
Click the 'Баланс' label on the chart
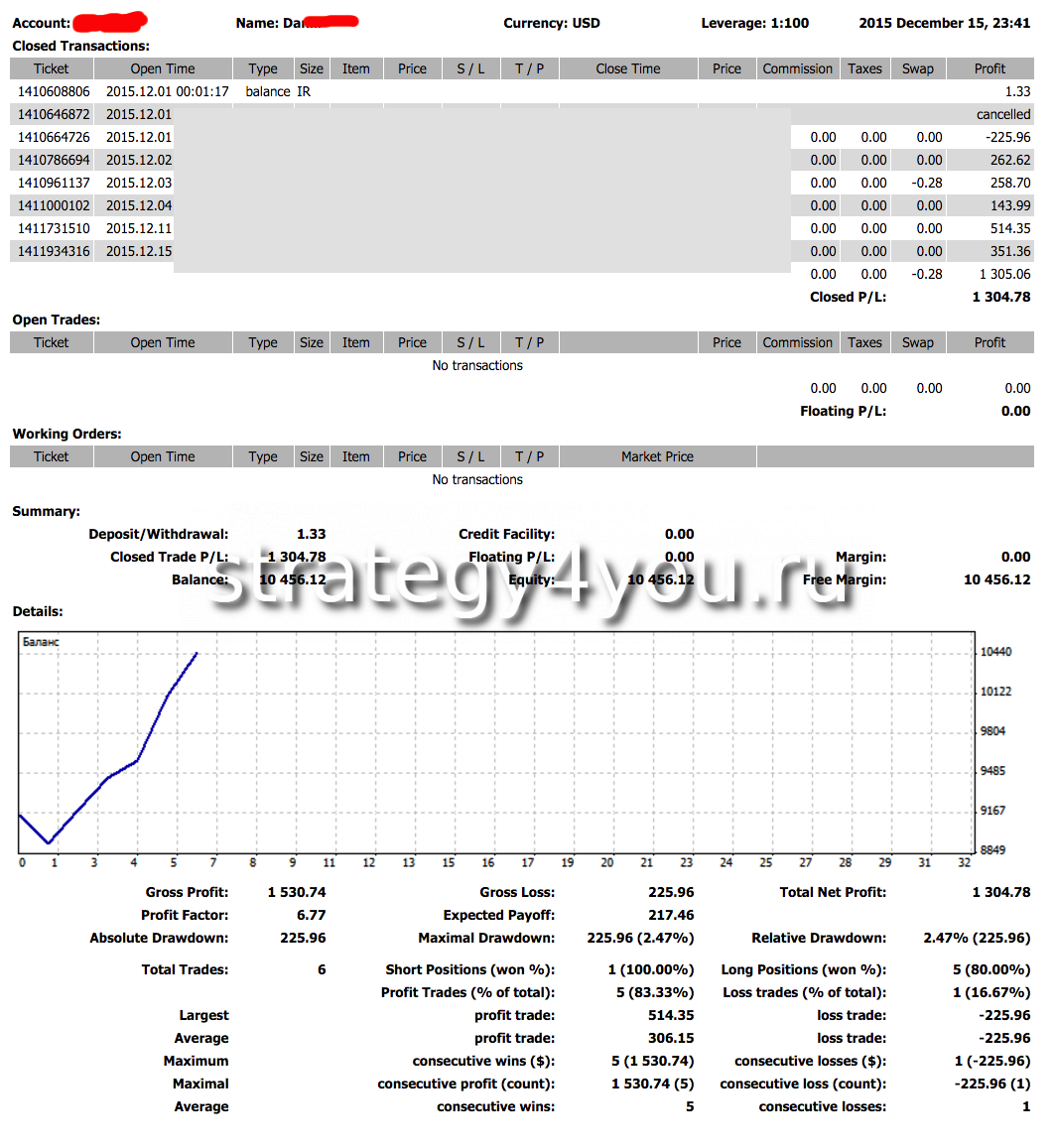pos(41,642)
